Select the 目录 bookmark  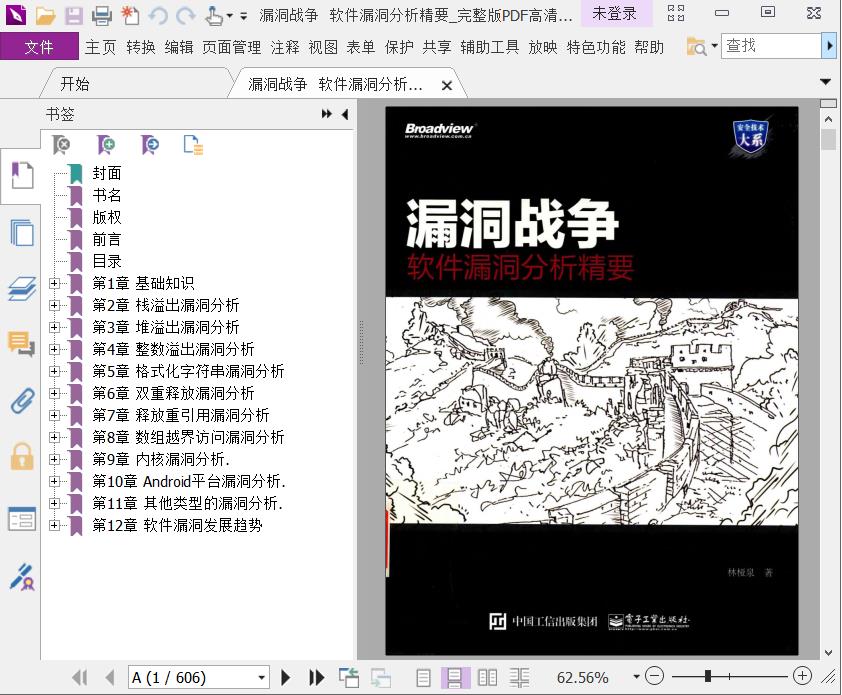coord(107,261)
